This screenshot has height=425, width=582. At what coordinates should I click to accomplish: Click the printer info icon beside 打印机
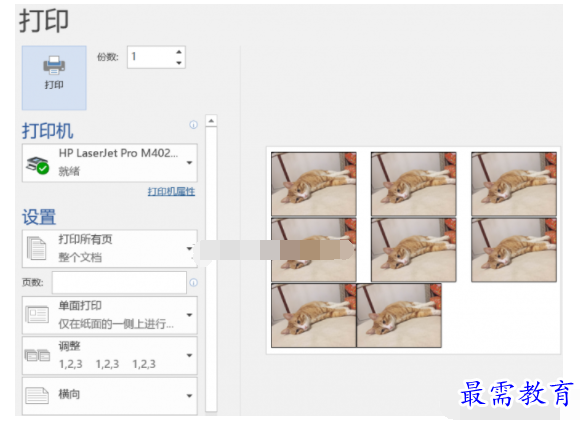pos(193,125)
